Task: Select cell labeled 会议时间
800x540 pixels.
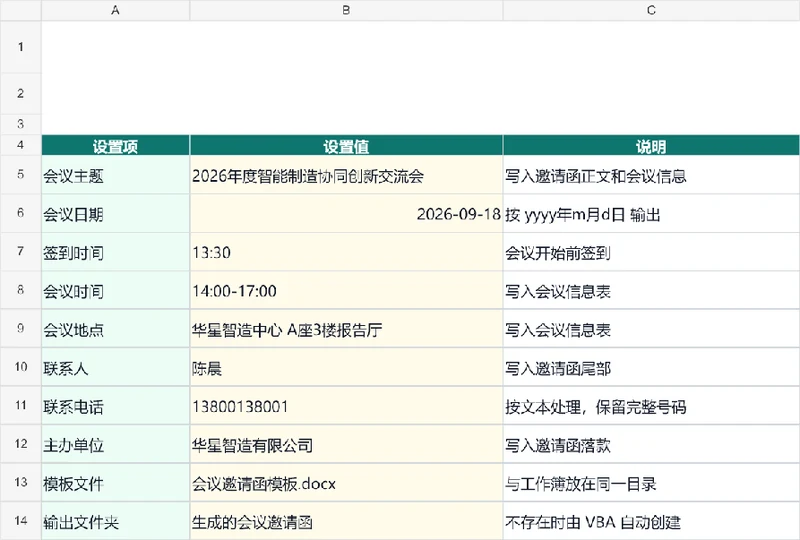Action: [115, 290]
